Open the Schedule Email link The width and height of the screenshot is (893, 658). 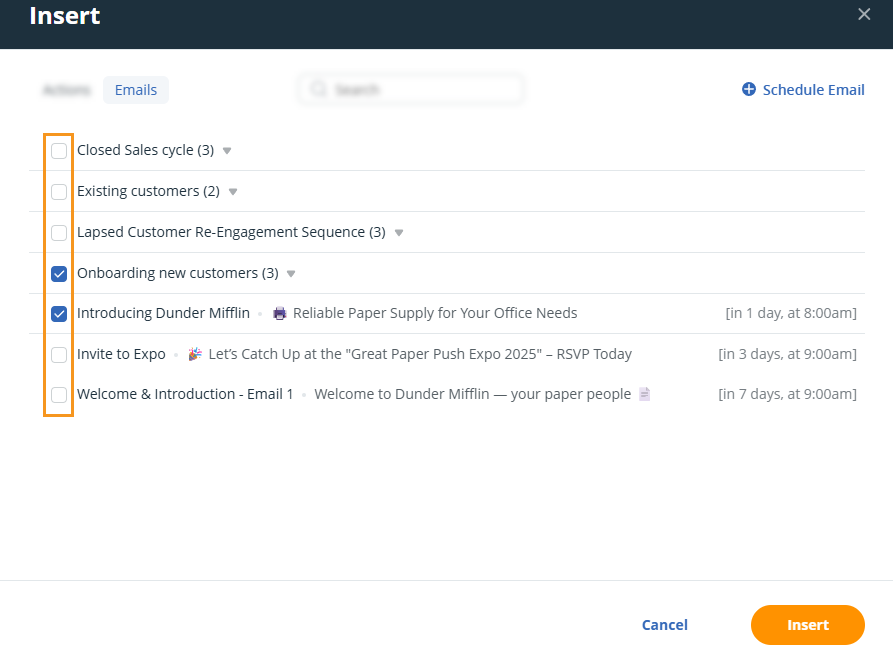click(x=813, y=89)
